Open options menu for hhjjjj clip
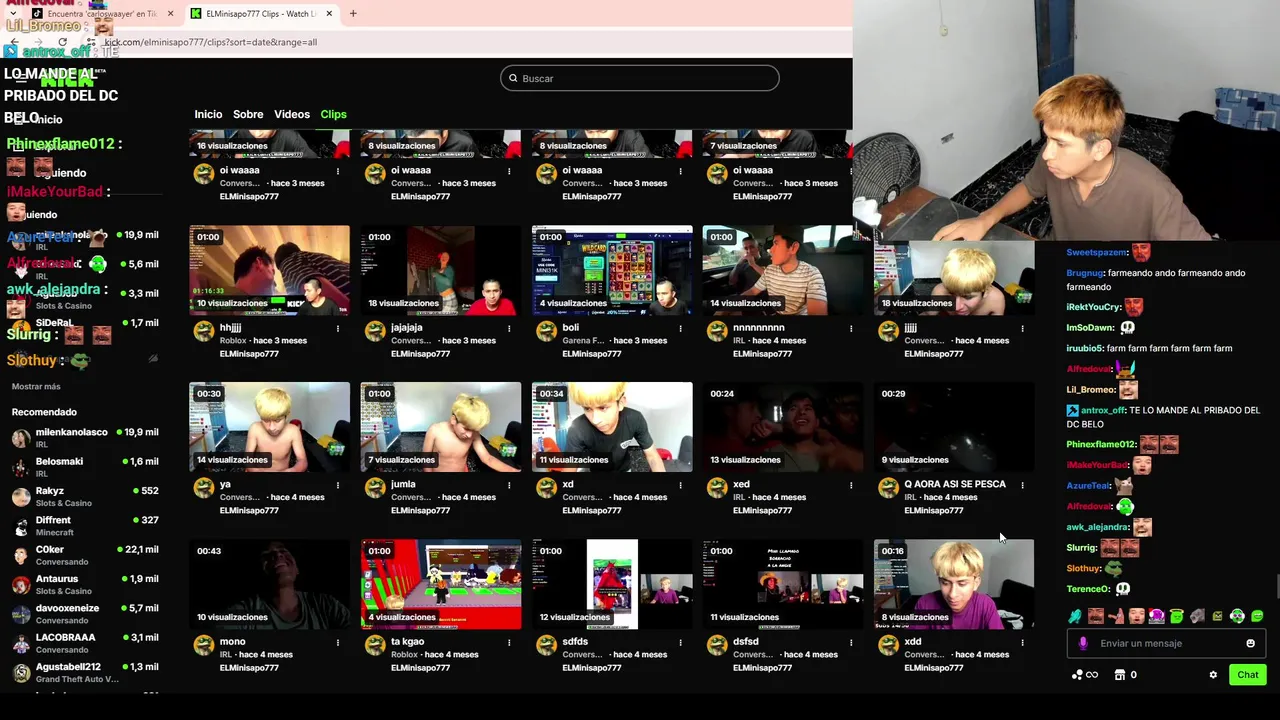 (338, 328)
